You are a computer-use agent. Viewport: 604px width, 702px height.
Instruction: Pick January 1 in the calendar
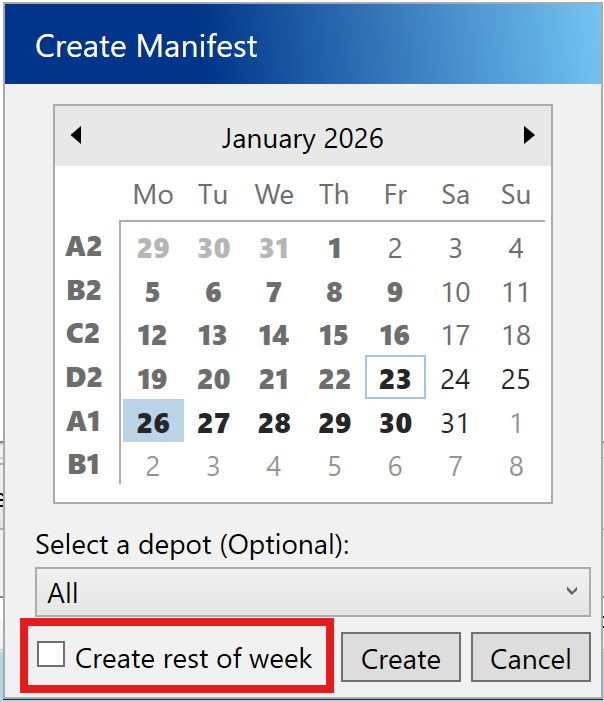334,248
